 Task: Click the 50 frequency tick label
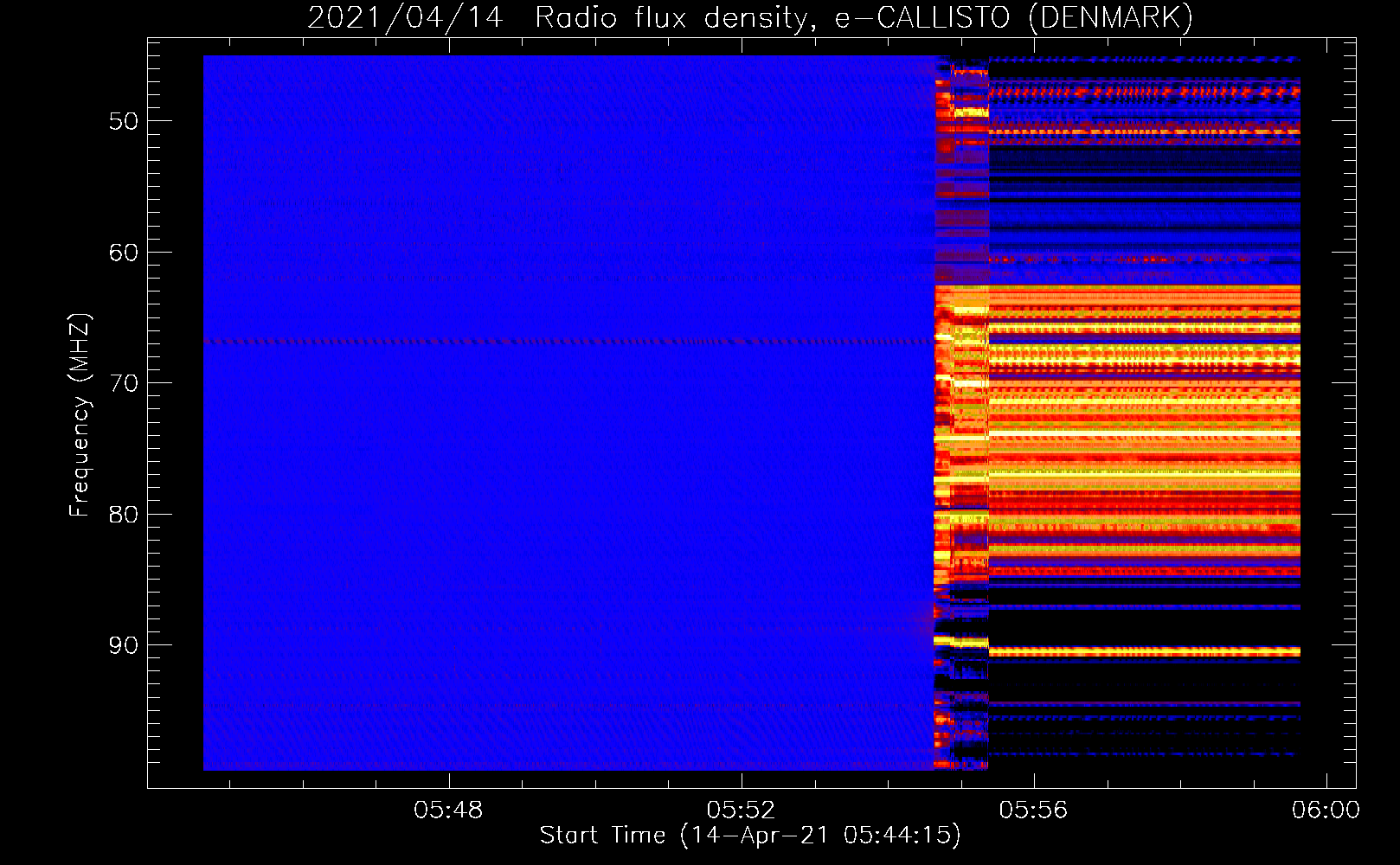click(124, 121)
